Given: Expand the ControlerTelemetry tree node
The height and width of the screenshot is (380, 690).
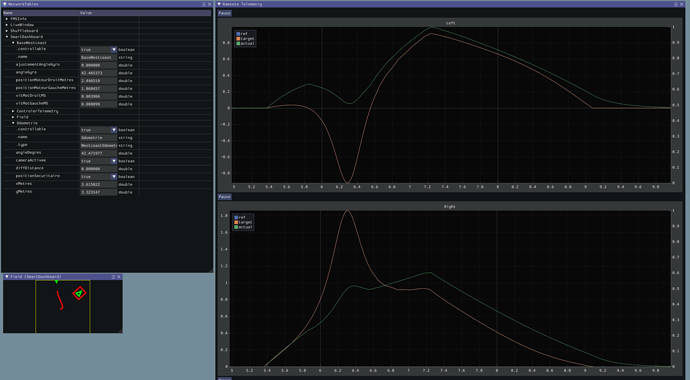Looking at the screenshot, I should pos(13,111).
